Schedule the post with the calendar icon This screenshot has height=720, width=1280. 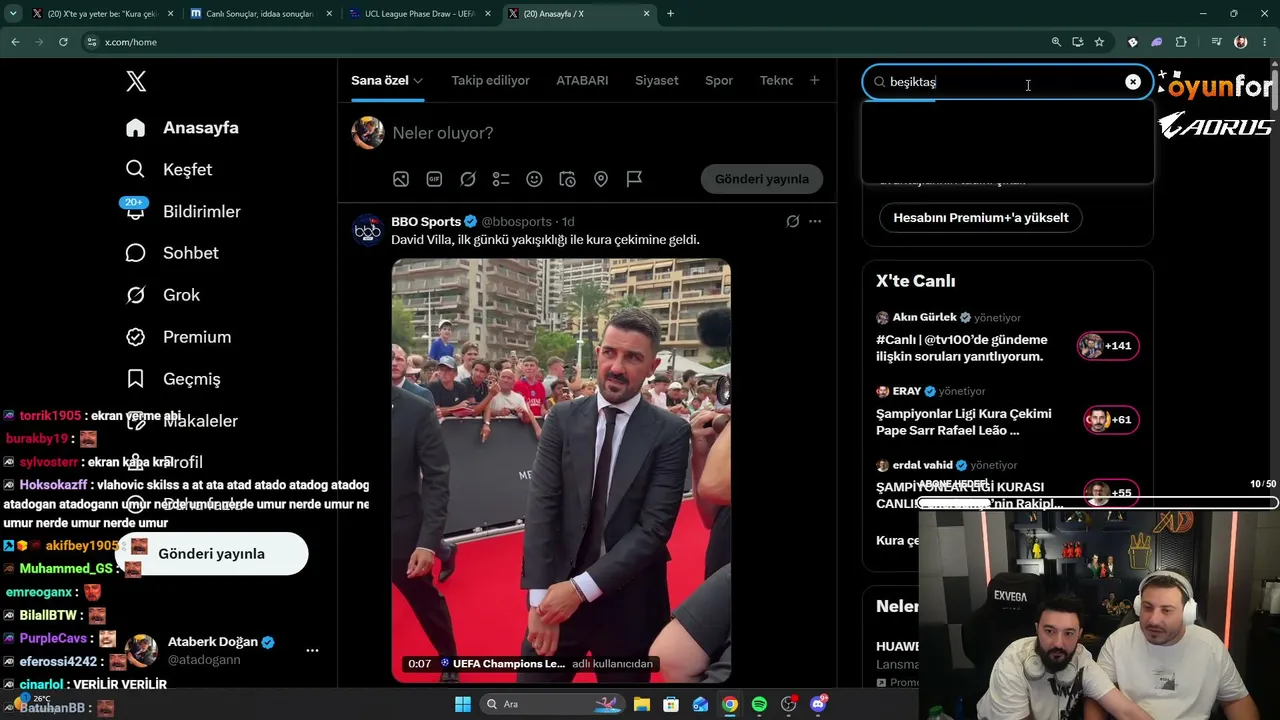(x=567, y=179)
